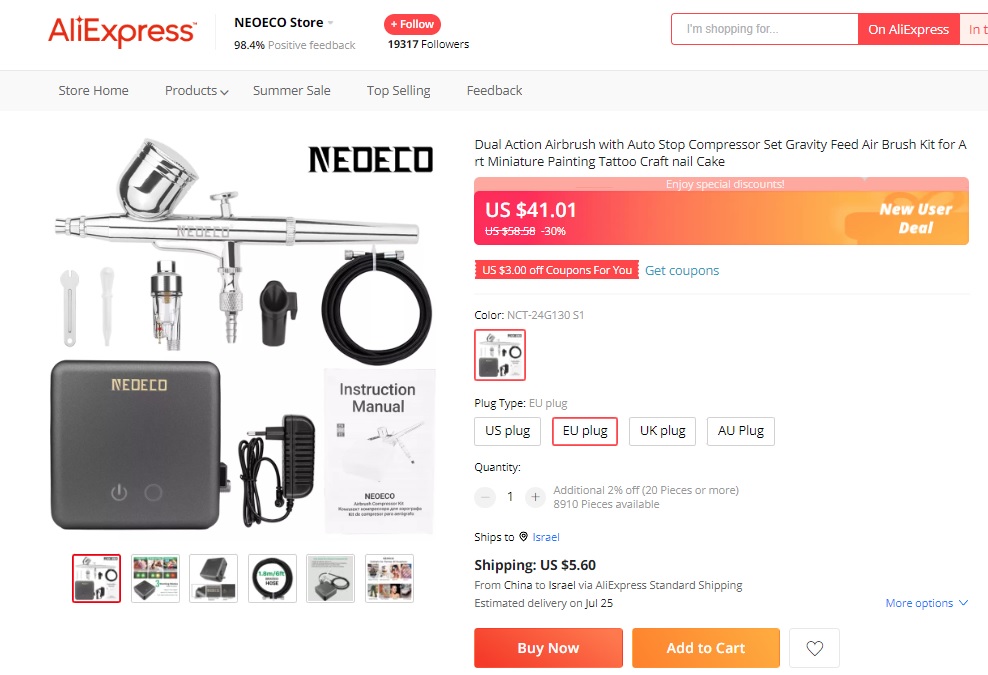Click the search input field

point(765,29)
